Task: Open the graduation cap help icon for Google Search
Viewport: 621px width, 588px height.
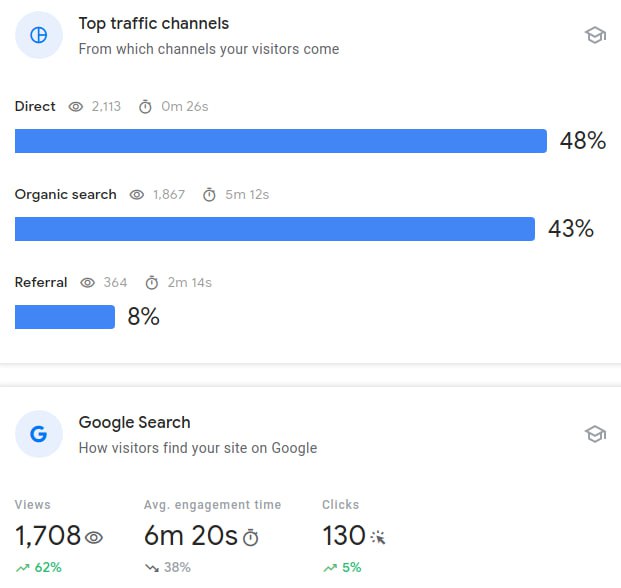Action: pyautogui.click(x=595, y=434)
